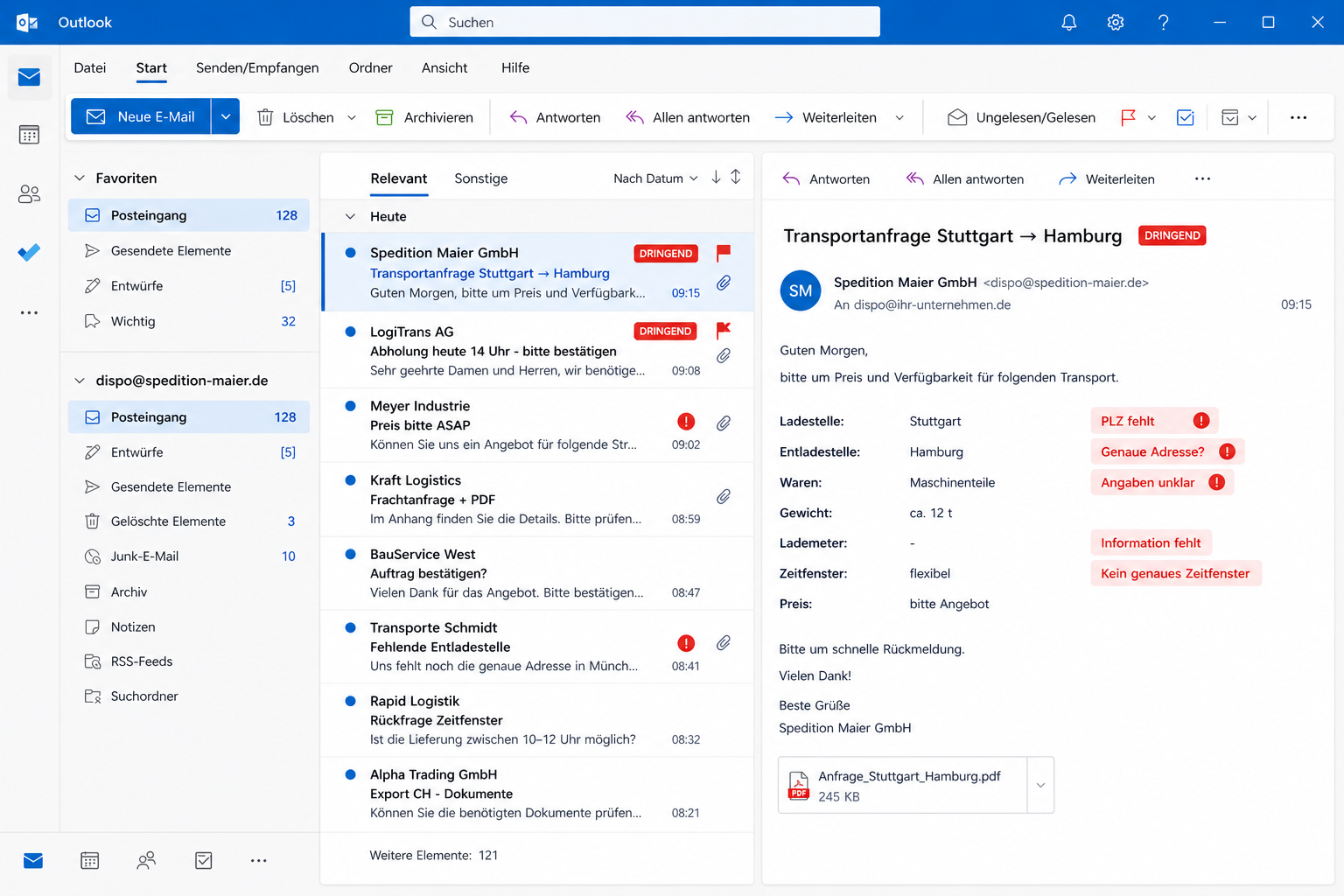
Task: Open reading pane more actions ellipsis
Action: [1202, 178]
